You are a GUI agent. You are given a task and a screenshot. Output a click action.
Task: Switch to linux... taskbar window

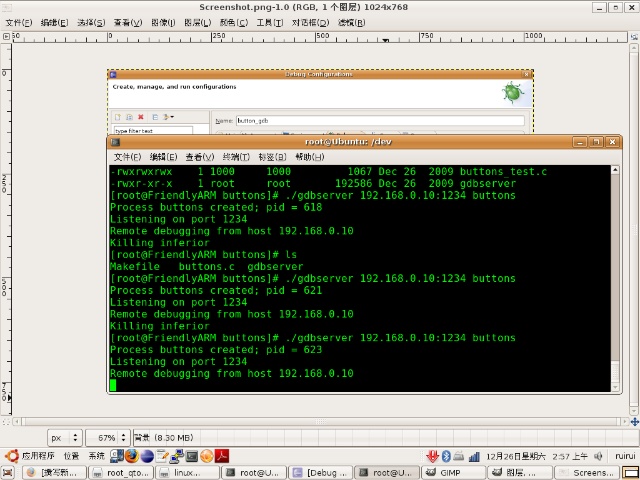pos(187,473)
